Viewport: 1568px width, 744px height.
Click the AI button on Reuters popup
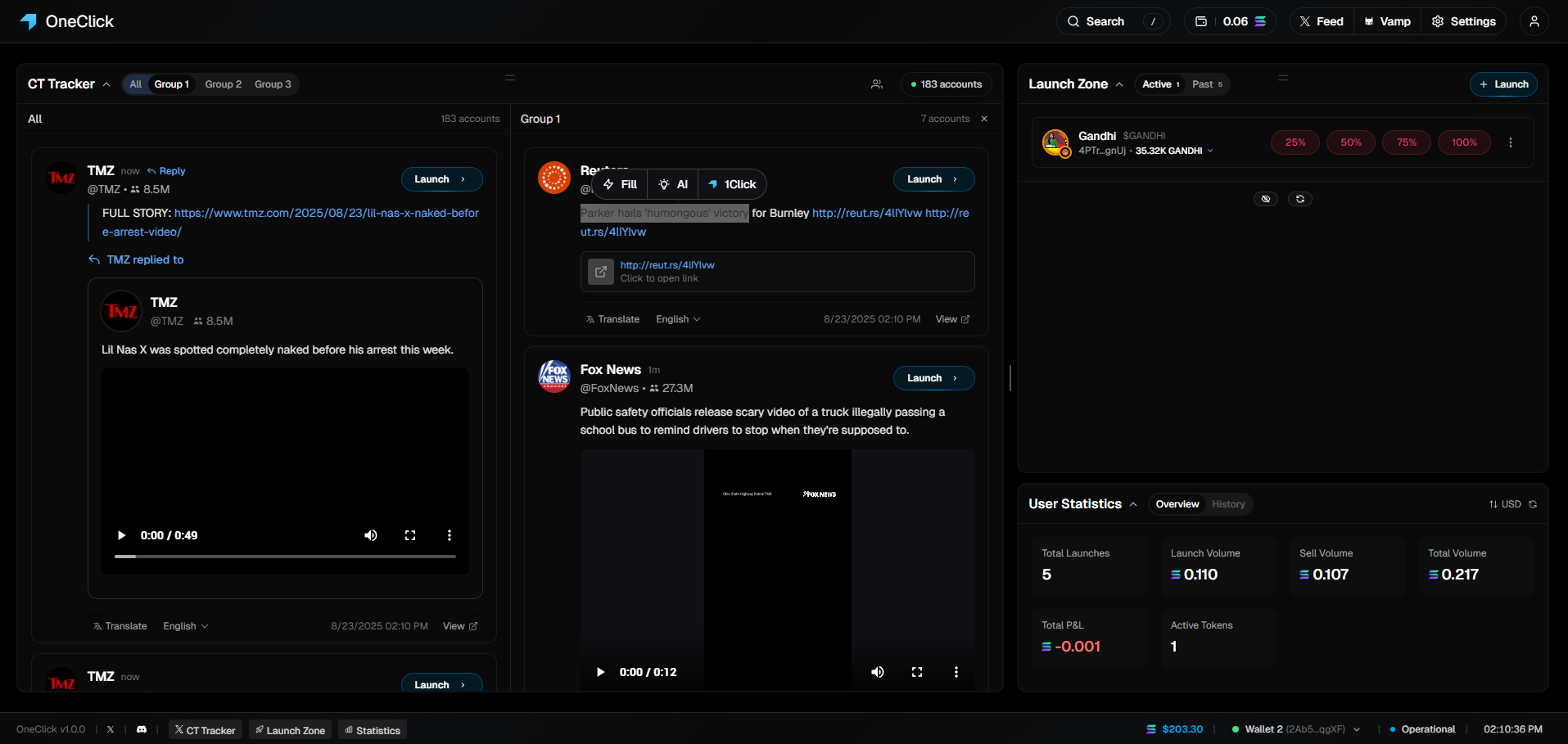click(x=673, y=184)
